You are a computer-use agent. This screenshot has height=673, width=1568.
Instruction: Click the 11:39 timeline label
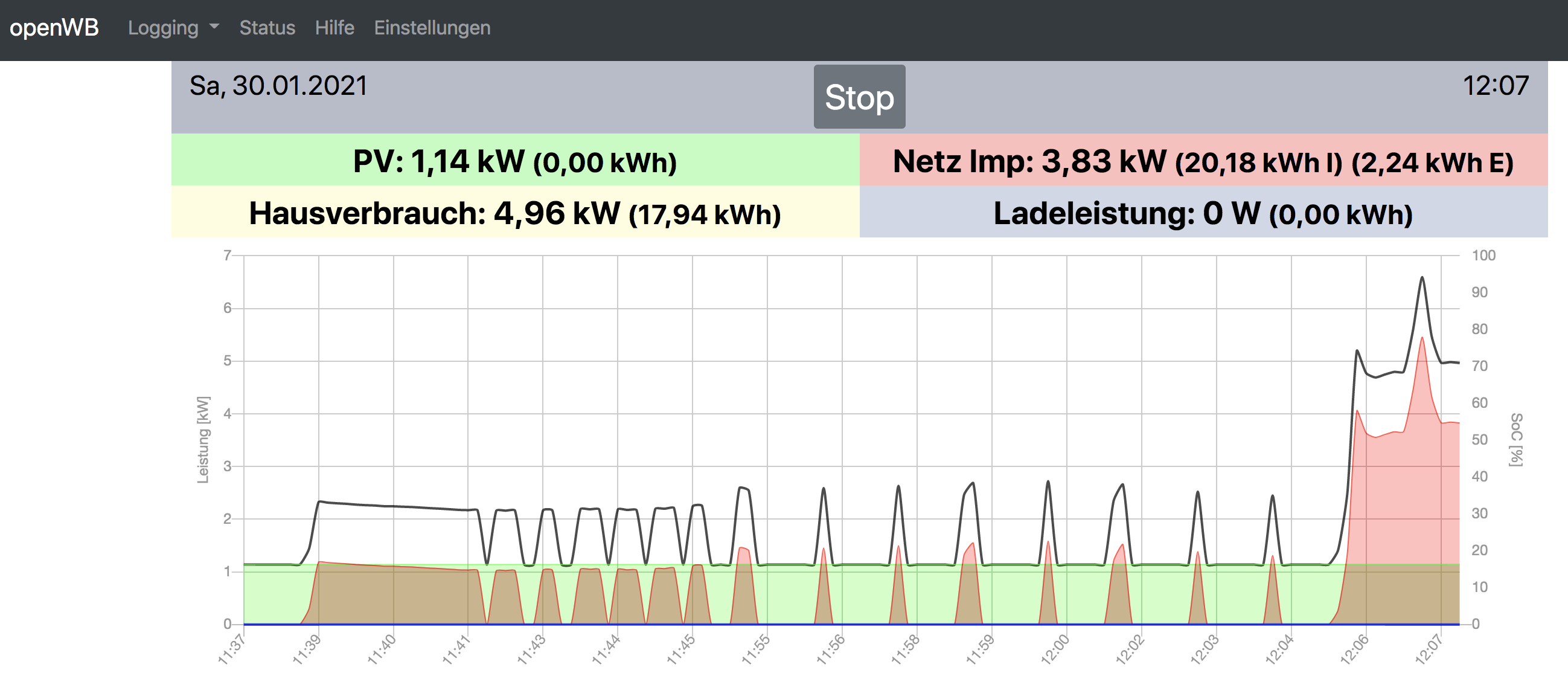307,649
